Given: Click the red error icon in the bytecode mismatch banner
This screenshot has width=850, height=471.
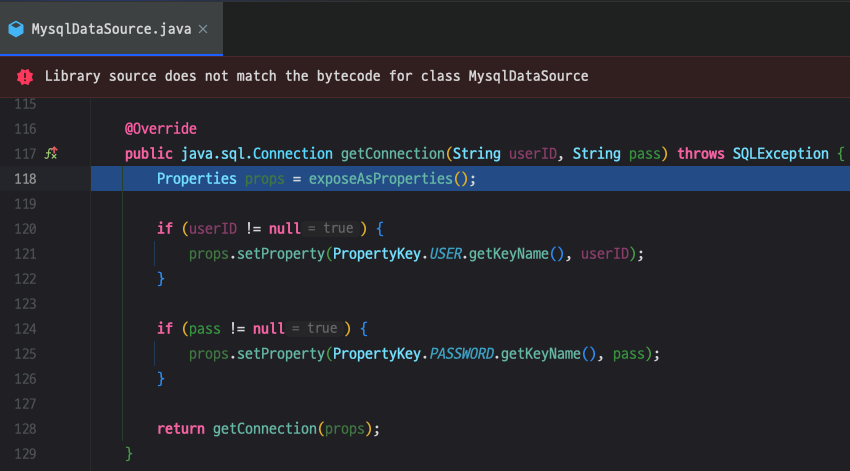Looking at the screenshot, I should point(25,76).
